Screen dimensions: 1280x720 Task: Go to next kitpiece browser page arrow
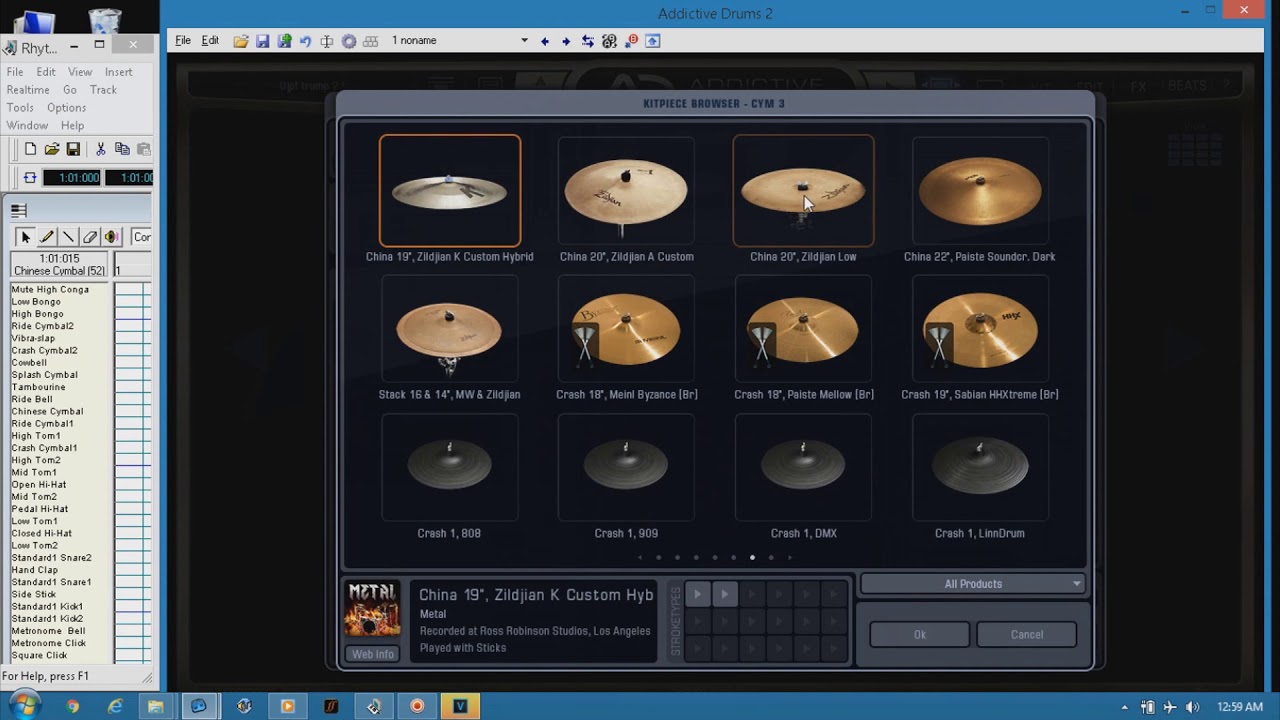pyautogui.click(x=789, y=558)
